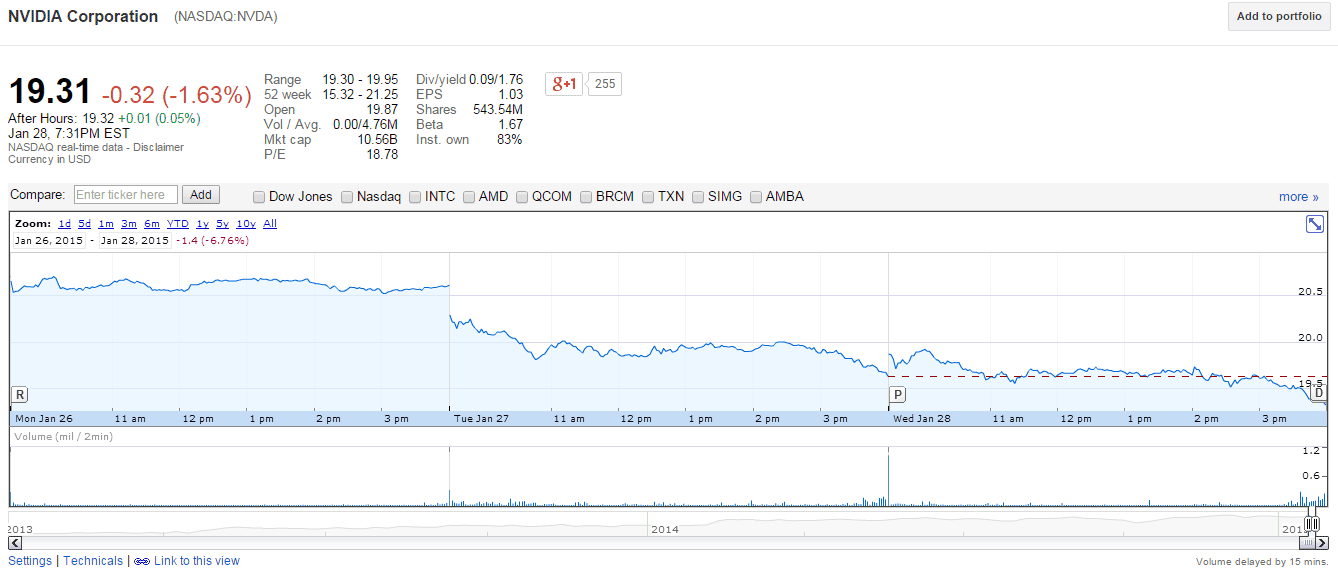Set chart zoom to 1y
1338x574 pixels.
click(202, 224)
